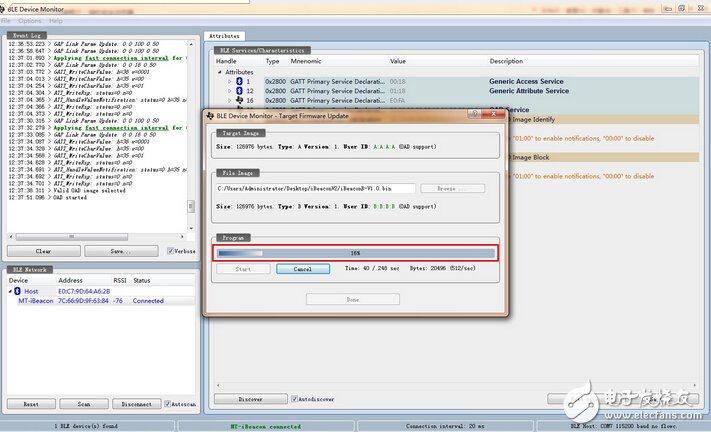The image size is (711, 432).
Task: Click the firmware programming progress bar
Action: click(355, 253)
